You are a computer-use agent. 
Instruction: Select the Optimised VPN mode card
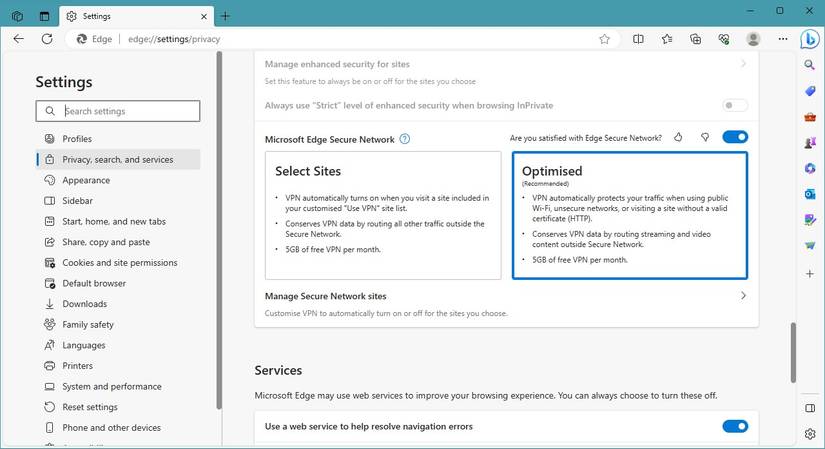(629, 215)
